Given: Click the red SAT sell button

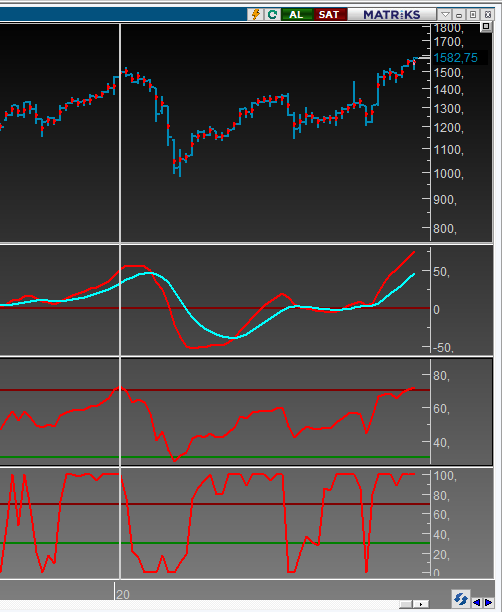Looking at the screenshot, I should [x=329, y=14].
